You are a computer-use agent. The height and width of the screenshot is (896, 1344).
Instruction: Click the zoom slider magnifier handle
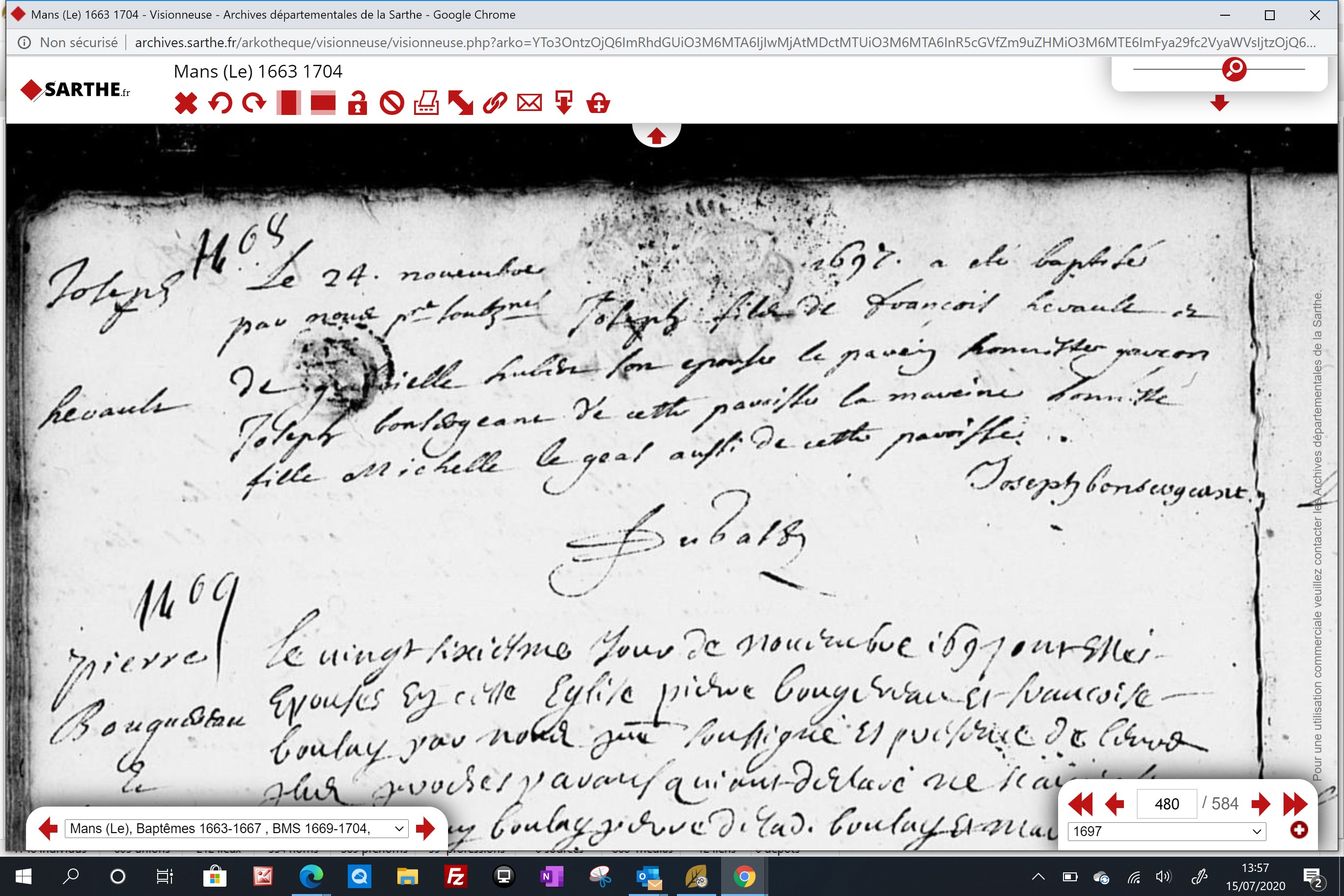pos(1234,69)
